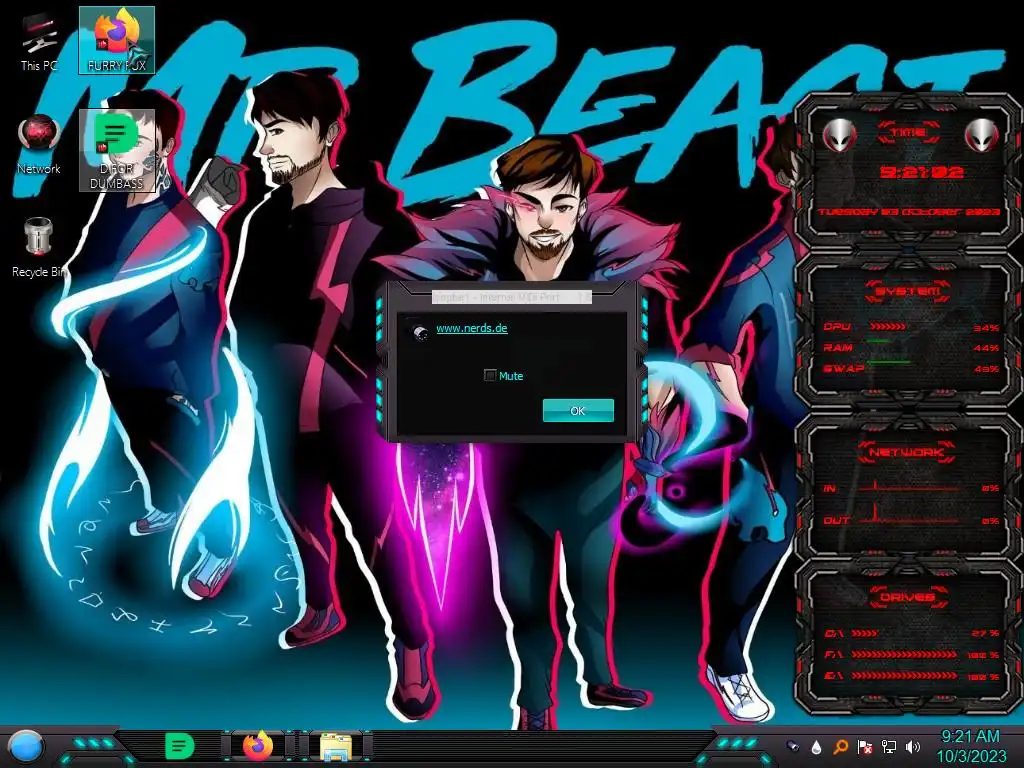Screen dimensions: 1024x768
Task: Select the Network desktop icon
Action: point(39,145)
